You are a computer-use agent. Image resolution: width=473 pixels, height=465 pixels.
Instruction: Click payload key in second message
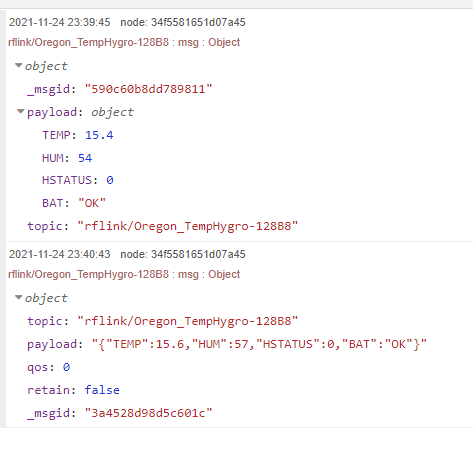pyautogui.click(x=52, y=344)
